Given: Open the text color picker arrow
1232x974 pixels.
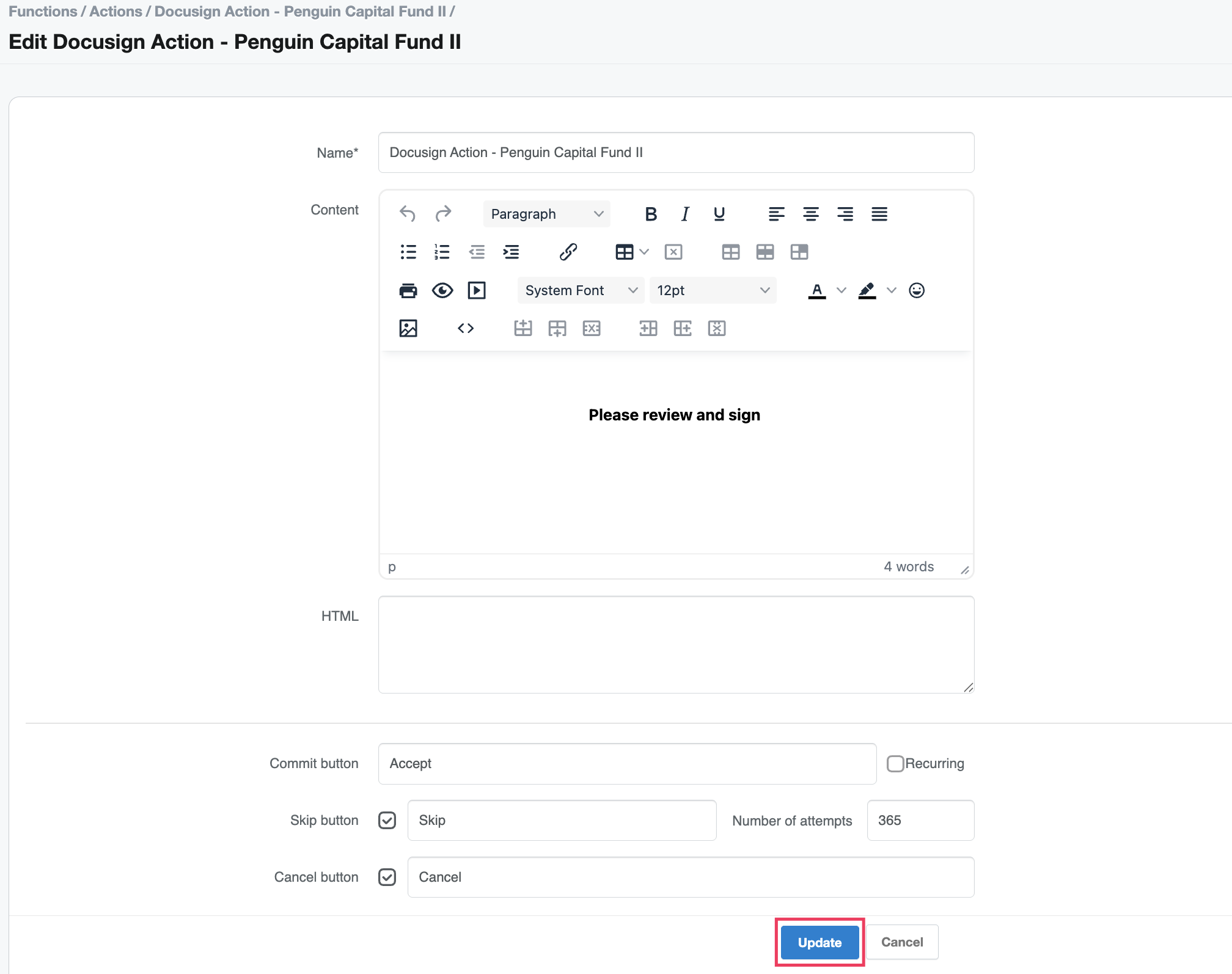Looking at the screenshot, I should pos(842,290).
